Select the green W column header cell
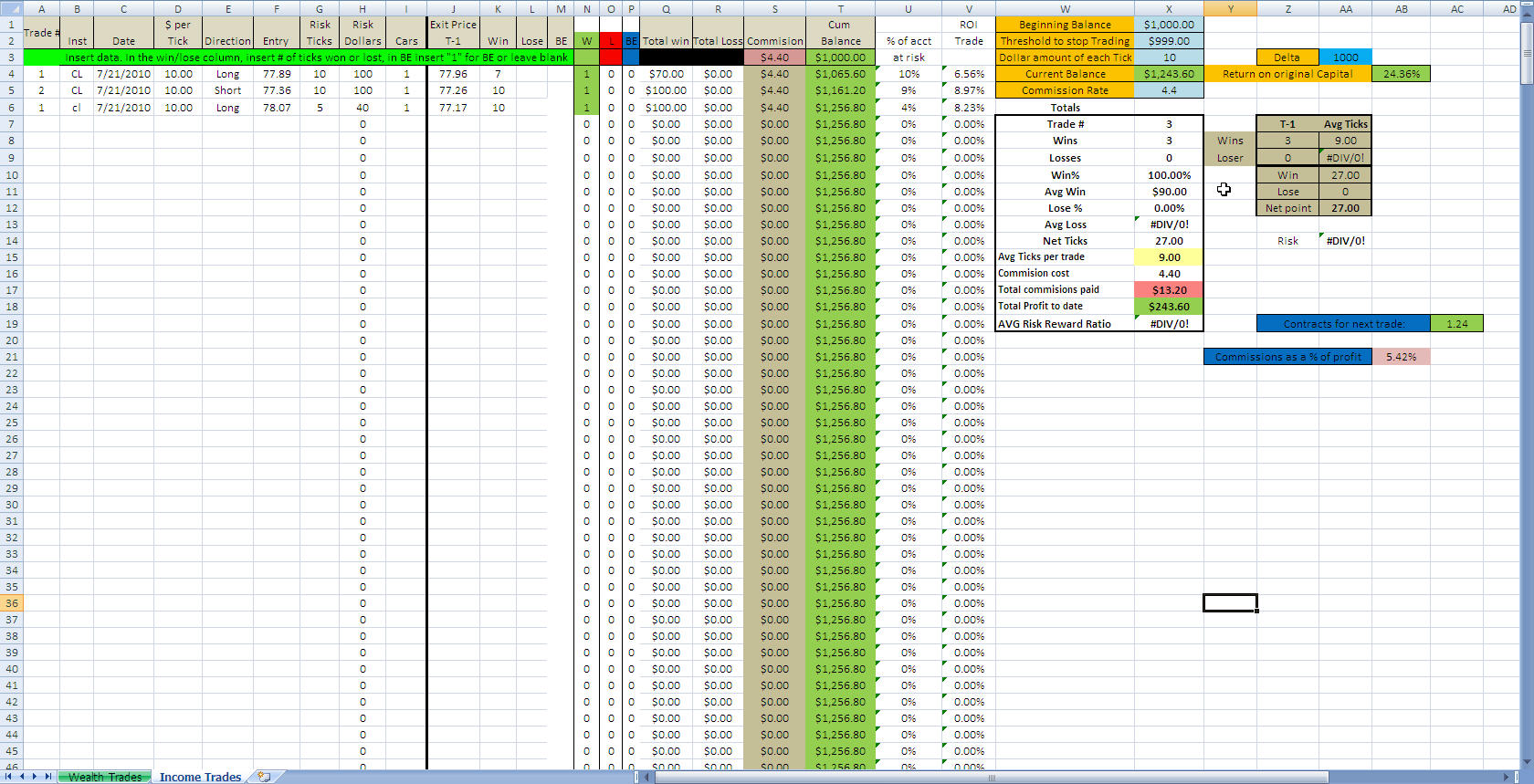This screenshot has height=784, width=1534. [586, 41]
